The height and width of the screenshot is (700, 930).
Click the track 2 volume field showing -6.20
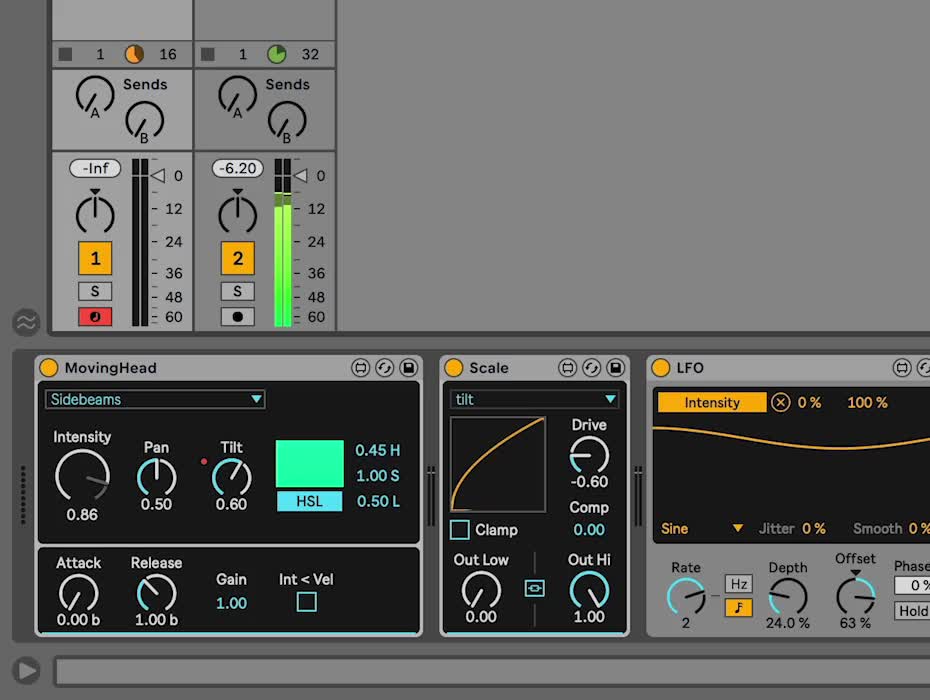click(x=238, y=168)
